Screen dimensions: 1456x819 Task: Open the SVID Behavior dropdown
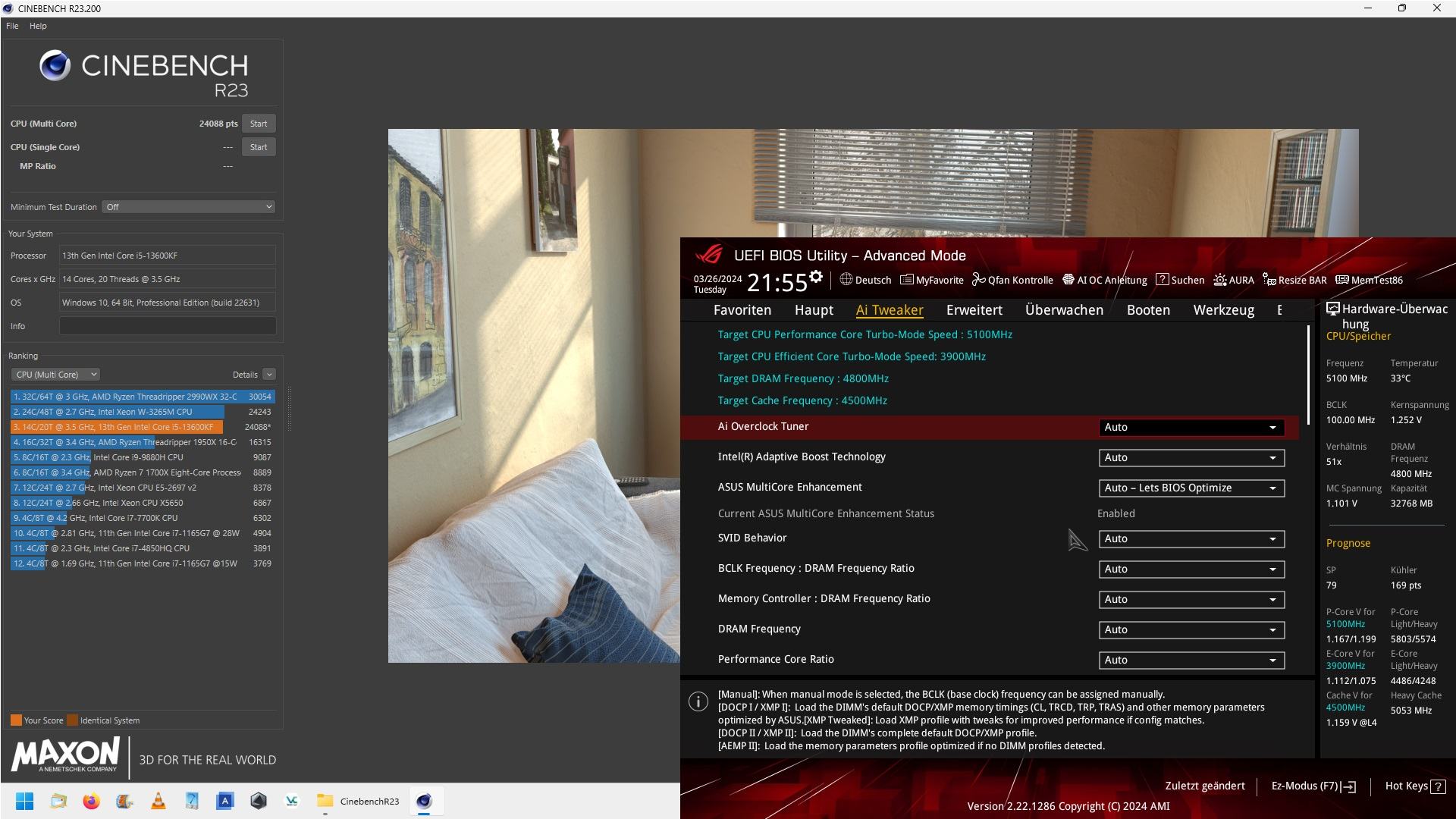tap(1191, 538)
